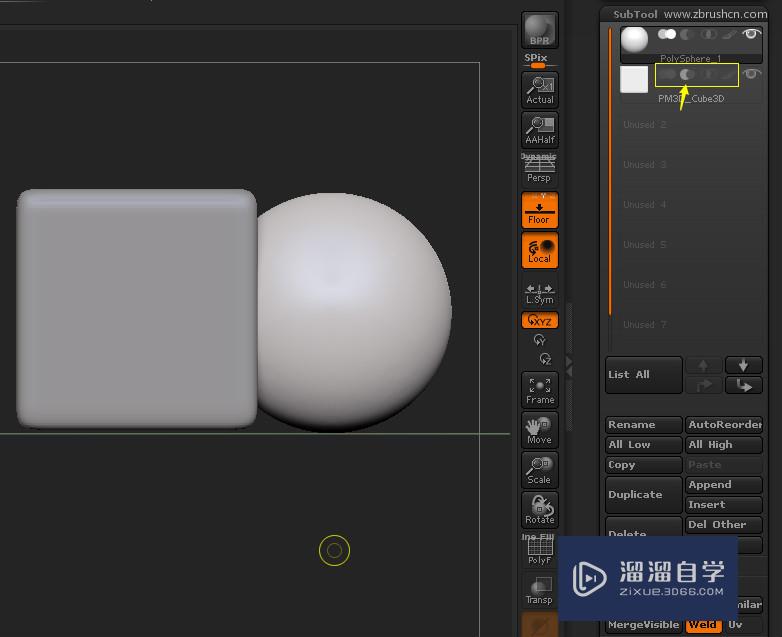Click select-up arrow button
This screenshot has width=782, height=637.
pos(703,366)
